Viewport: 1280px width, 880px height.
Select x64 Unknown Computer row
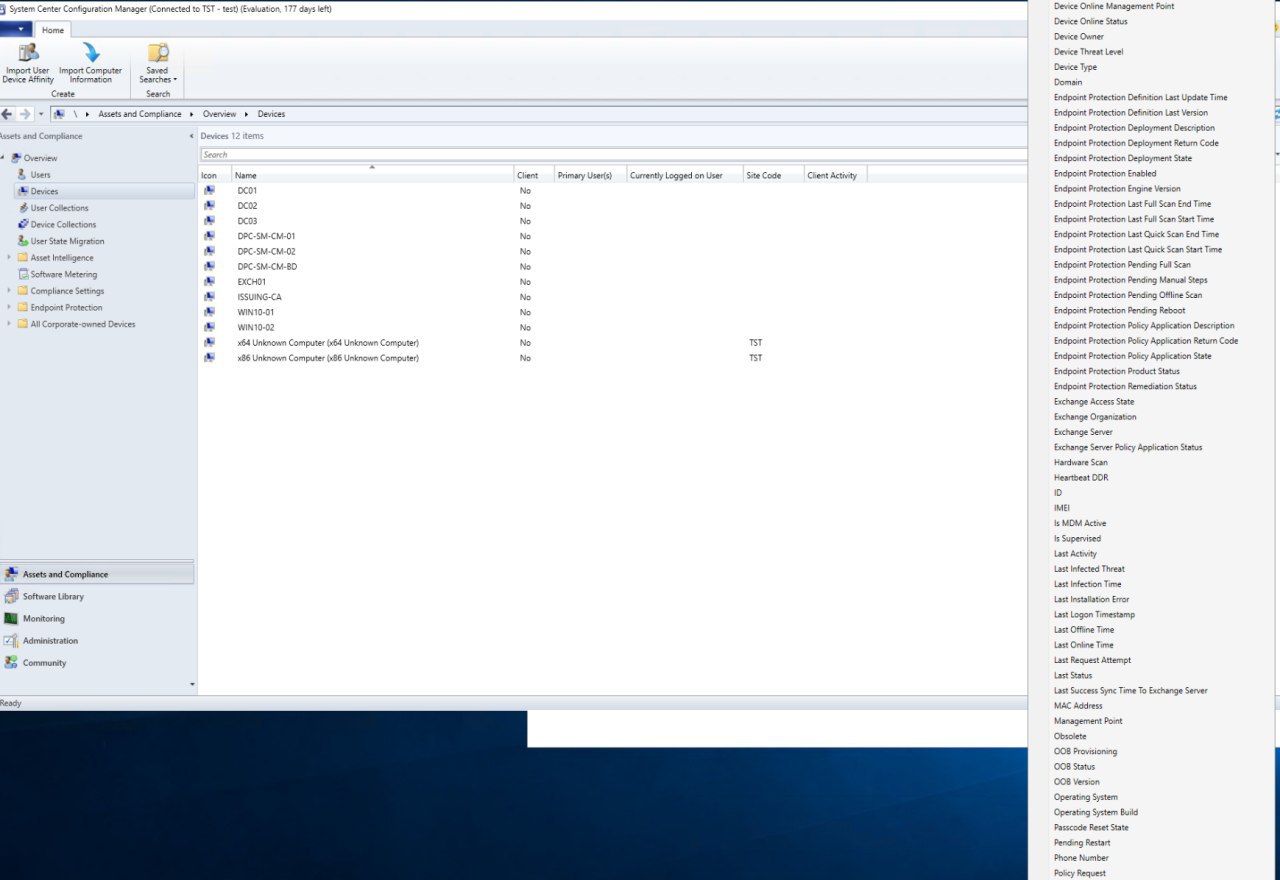click(x=613, y=343)
